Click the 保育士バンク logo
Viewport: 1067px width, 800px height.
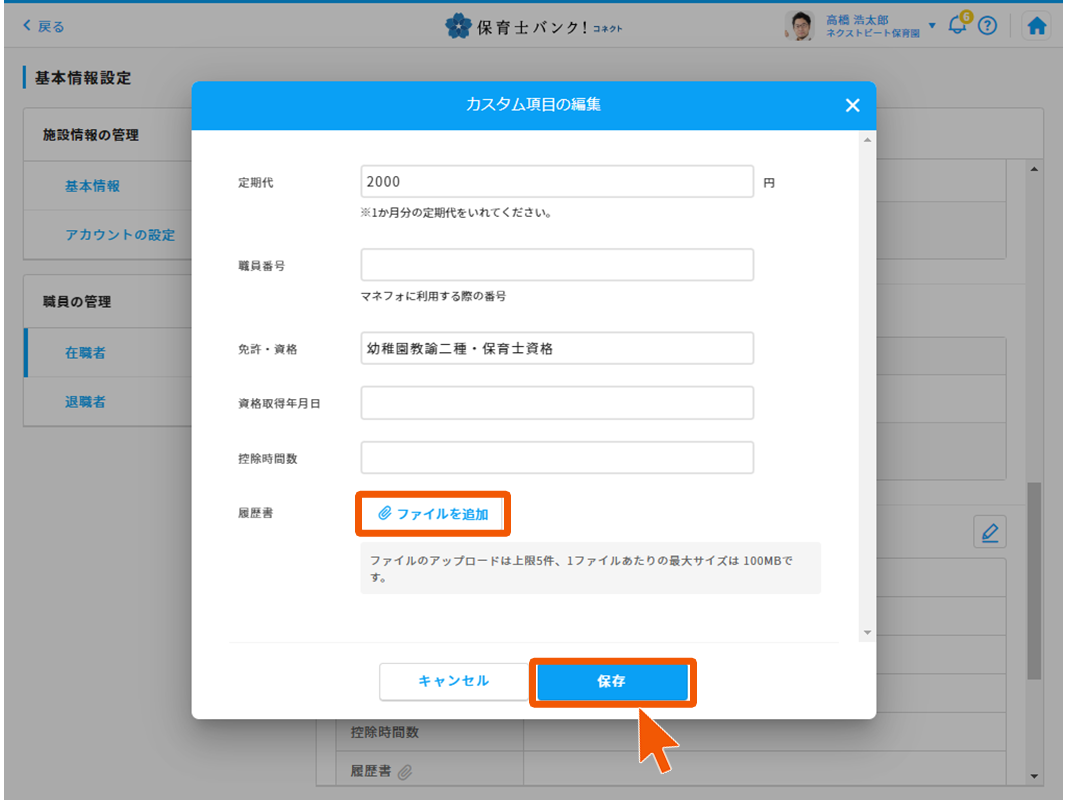533,27
